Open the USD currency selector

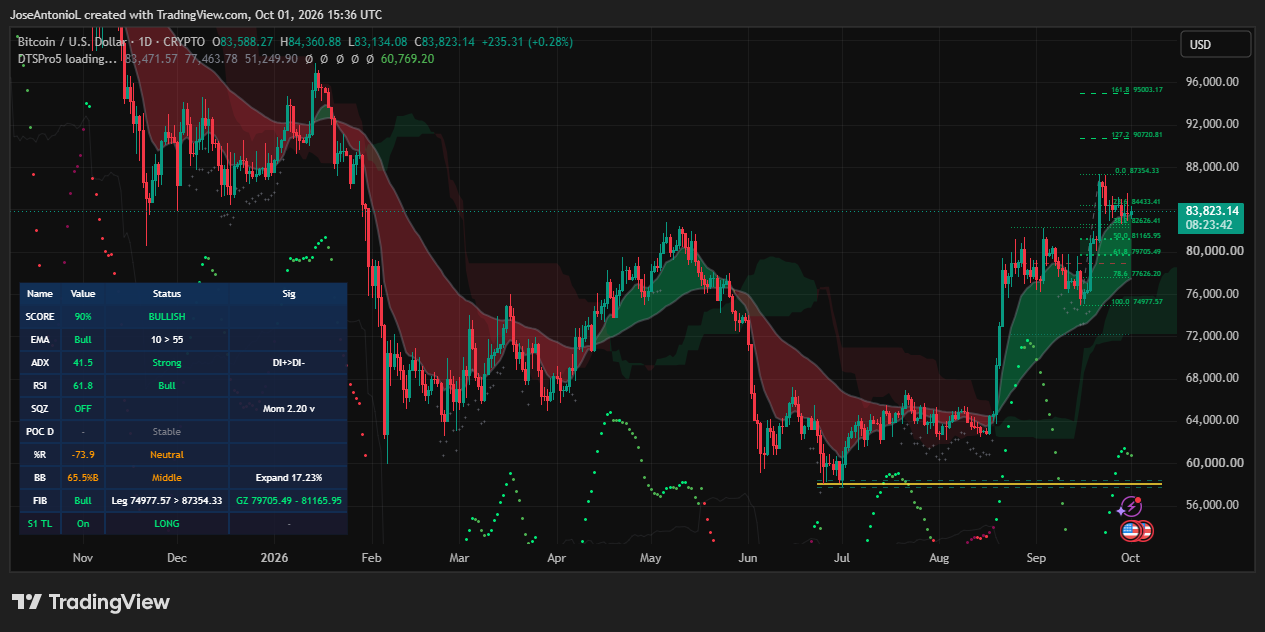tap(1215, 44)
